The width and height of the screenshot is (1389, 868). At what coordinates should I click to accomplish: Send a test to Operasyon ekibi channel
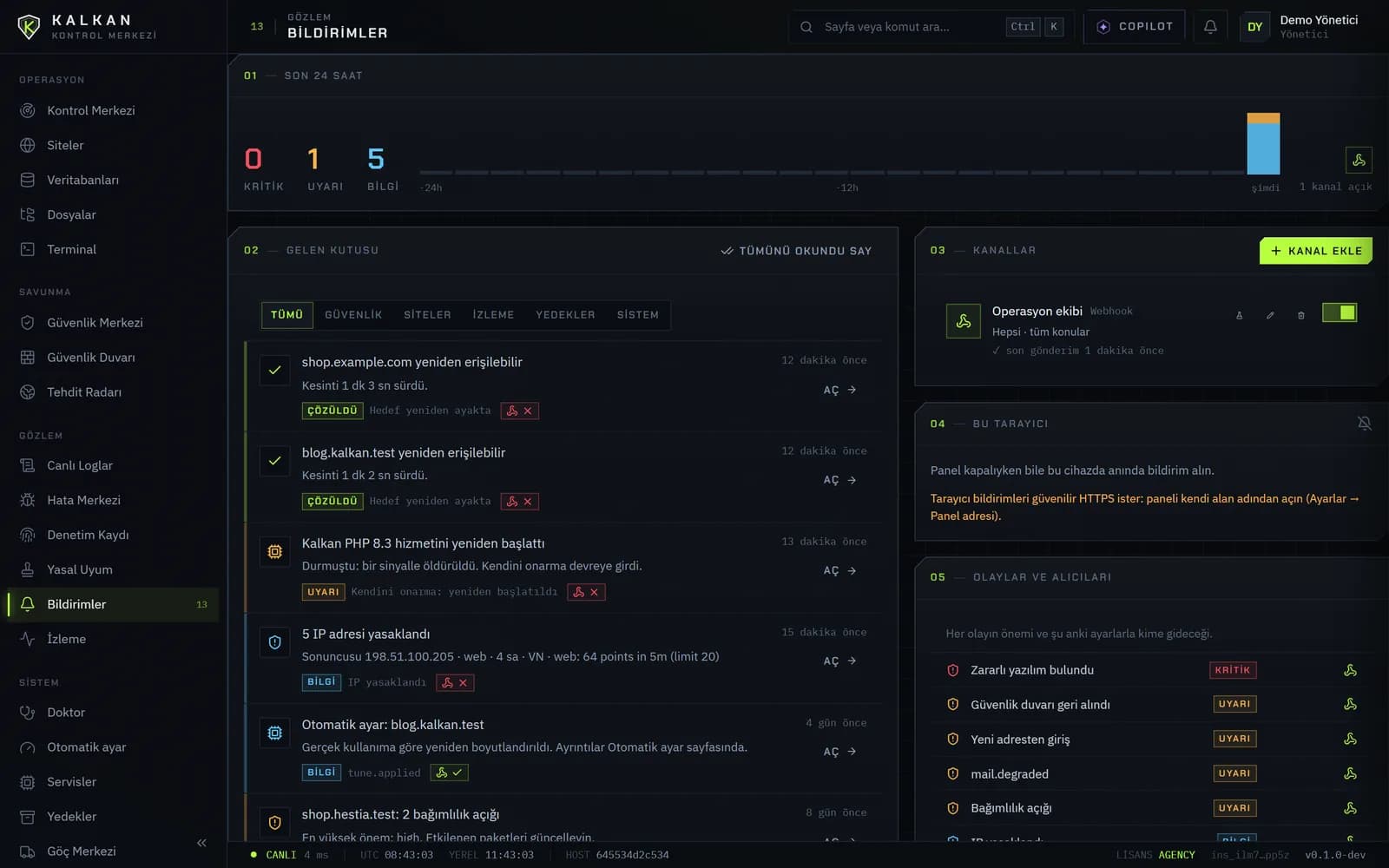[1239, 315]
